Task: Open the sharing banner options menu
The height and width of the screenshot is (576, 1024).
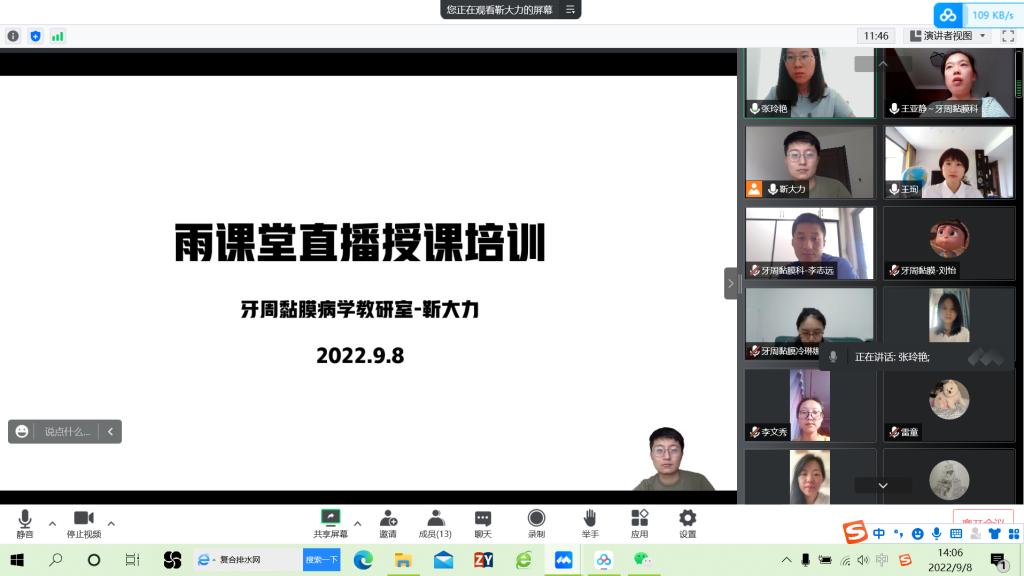Action: [x=570, y=9]
